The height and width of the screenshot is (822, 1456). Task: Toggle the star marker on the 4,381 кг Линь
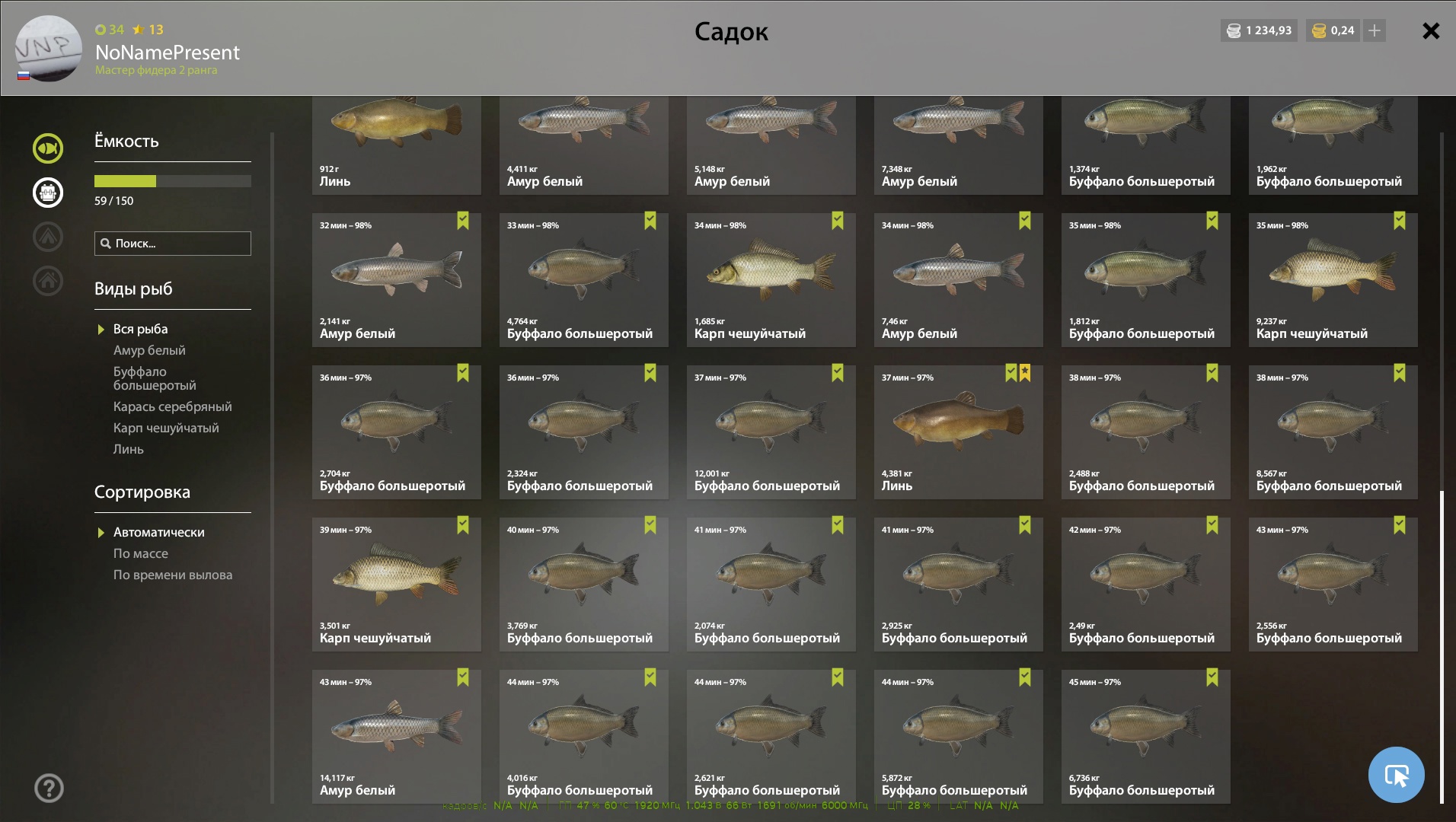tap(1025, 373)
